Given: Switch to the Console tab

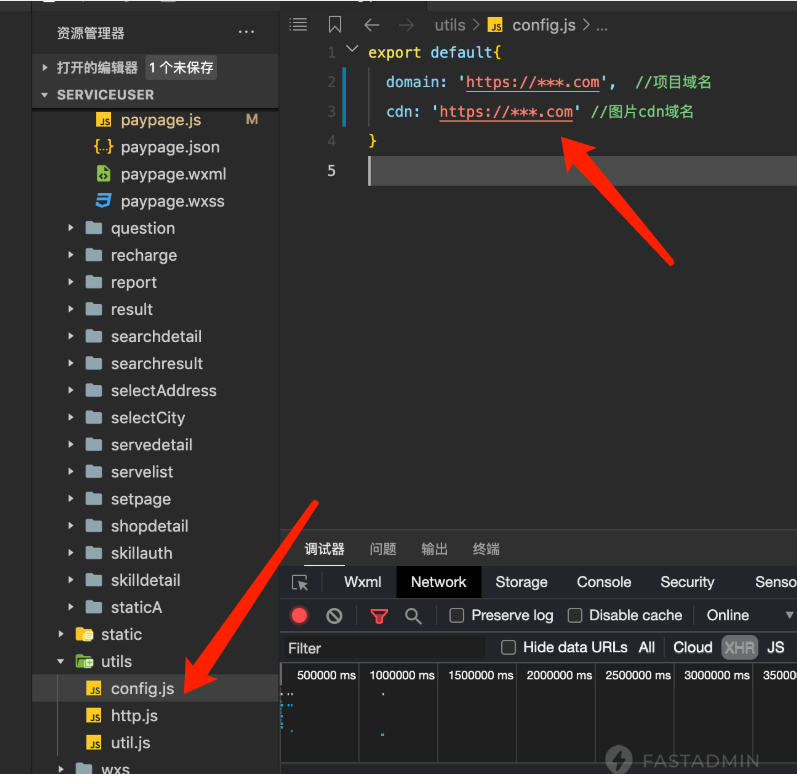Looking at the screenshot, I should coord(603,582).
